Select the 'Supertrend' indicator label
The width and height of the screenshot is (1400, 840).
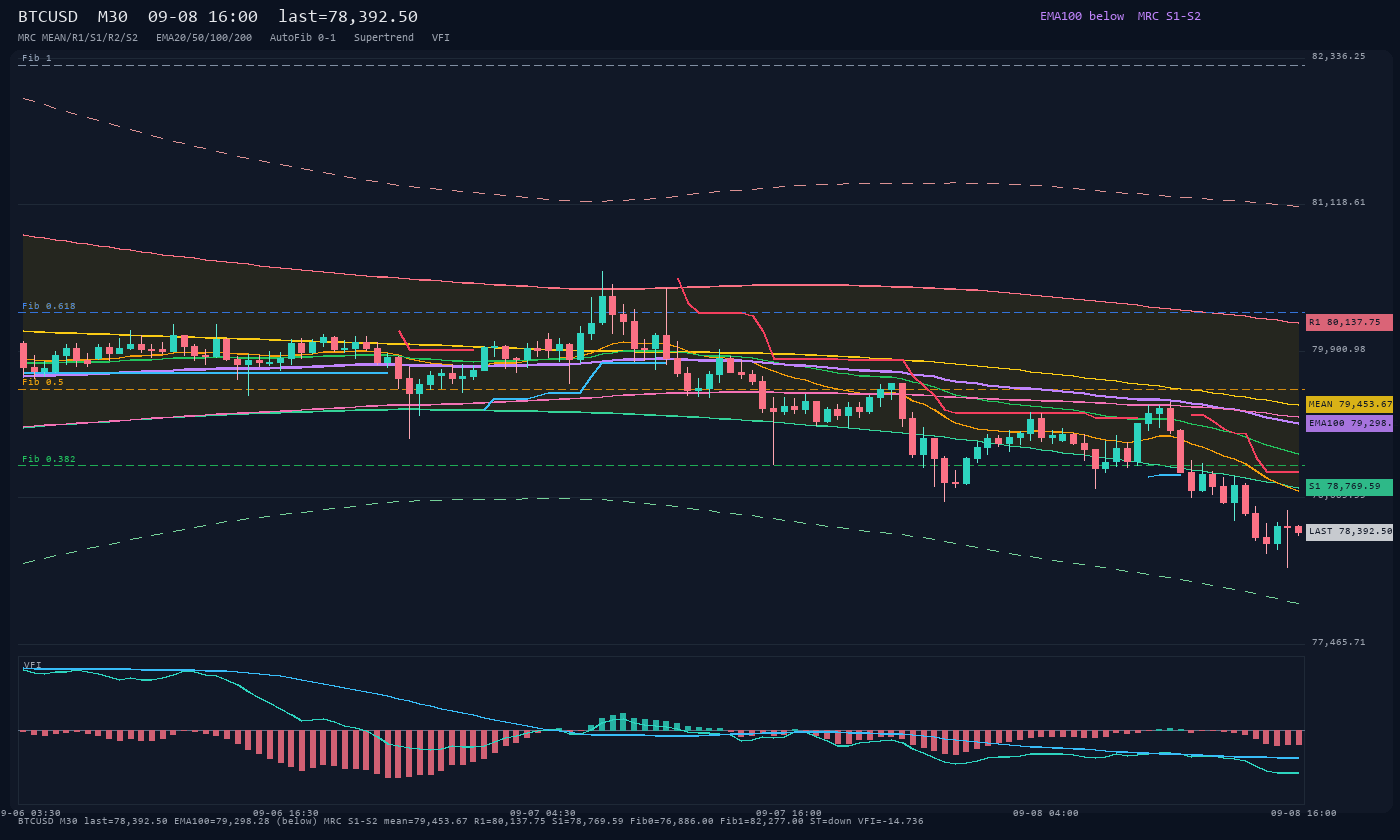coord(384,38)
